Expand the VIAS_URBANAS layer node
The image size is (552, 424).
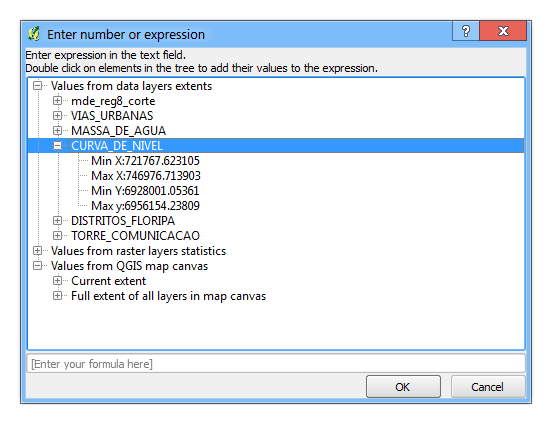click(57, 116)
